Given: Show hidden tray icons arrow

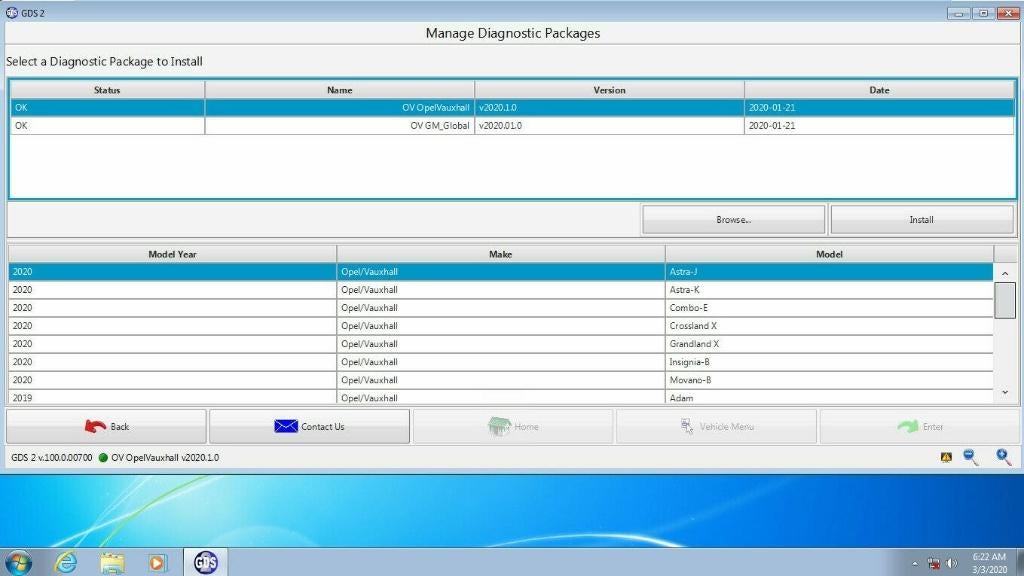Looking at the screenshot, I should point(915,563).
